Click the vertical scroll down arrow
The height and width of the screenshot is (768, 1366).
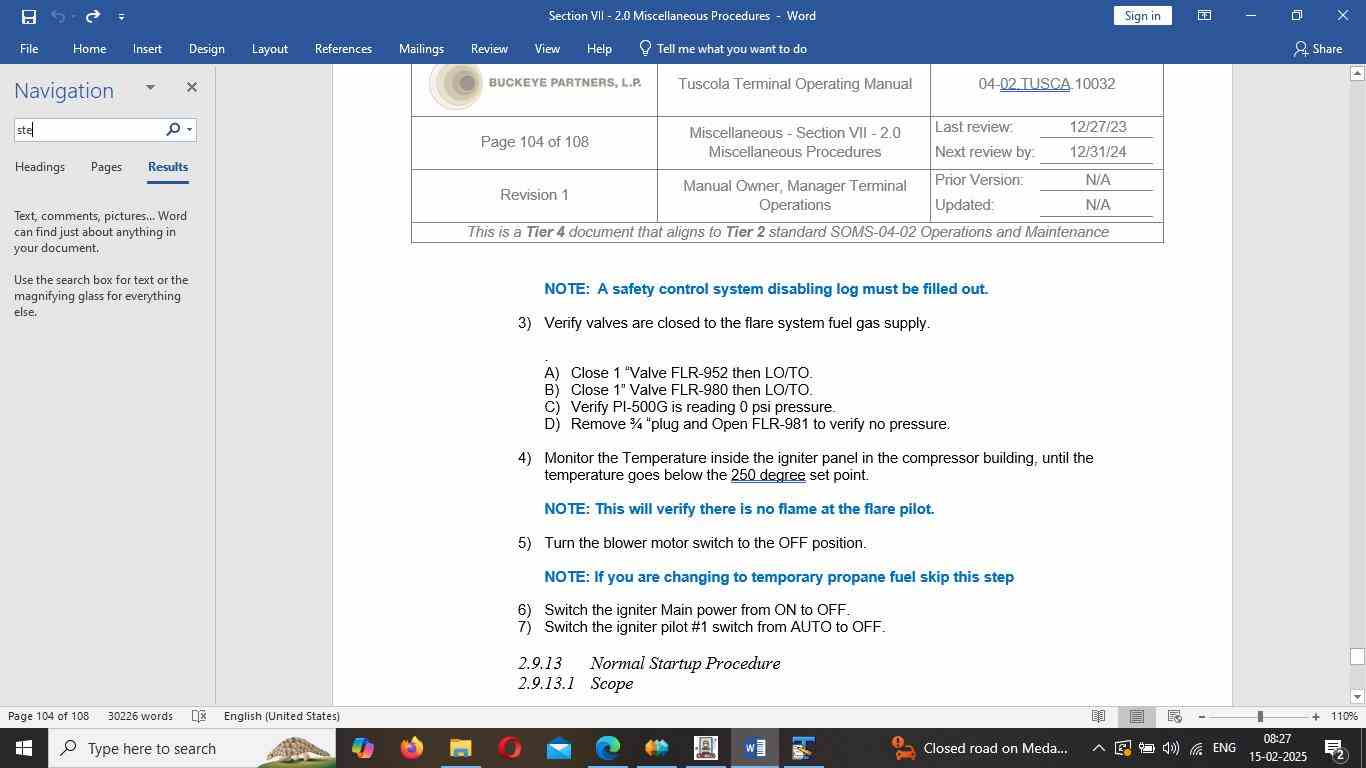[x=1357, y=697]
